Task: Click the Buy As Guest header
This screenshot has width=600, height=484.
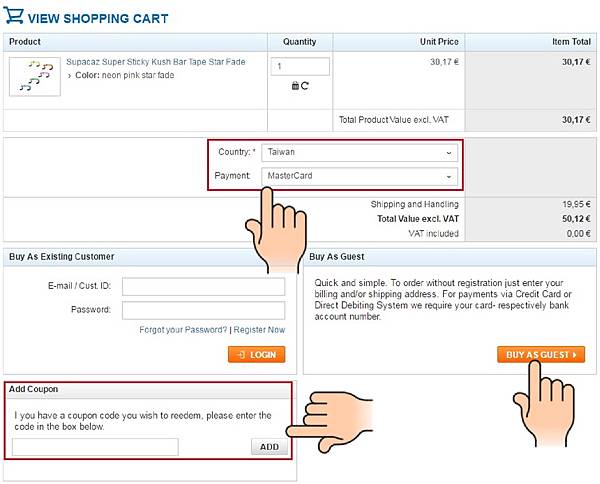Action: 337,257
